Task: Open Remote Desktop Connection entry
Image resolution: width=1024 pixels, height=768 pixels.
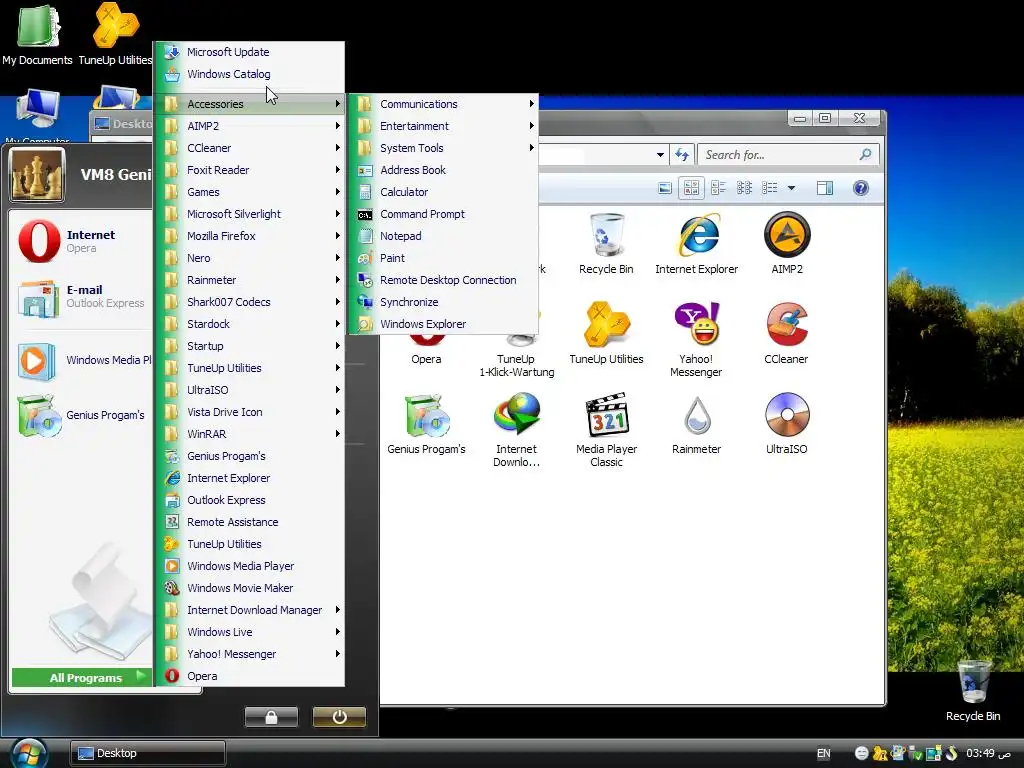Action: [x=446, y=280]
